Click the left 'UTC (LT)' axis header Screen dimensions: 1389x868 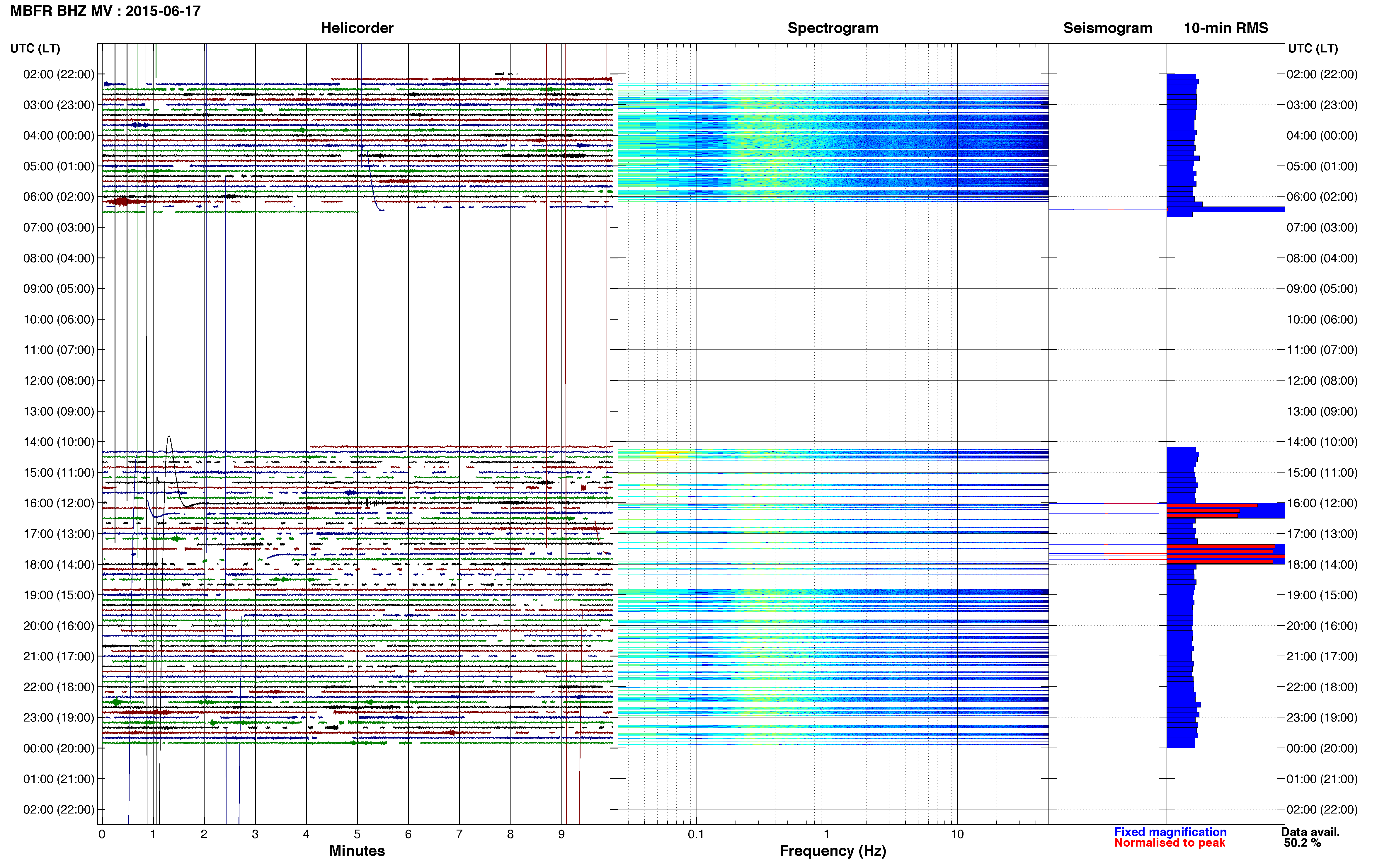point(35,48)
